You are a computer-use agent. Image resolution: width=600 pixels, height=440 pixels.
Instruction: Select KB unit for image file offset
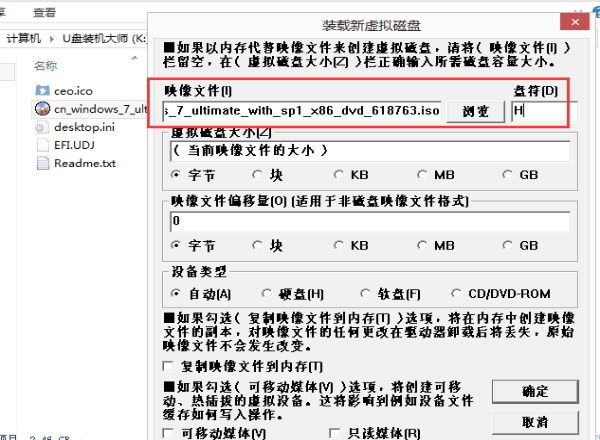(338, 245)
